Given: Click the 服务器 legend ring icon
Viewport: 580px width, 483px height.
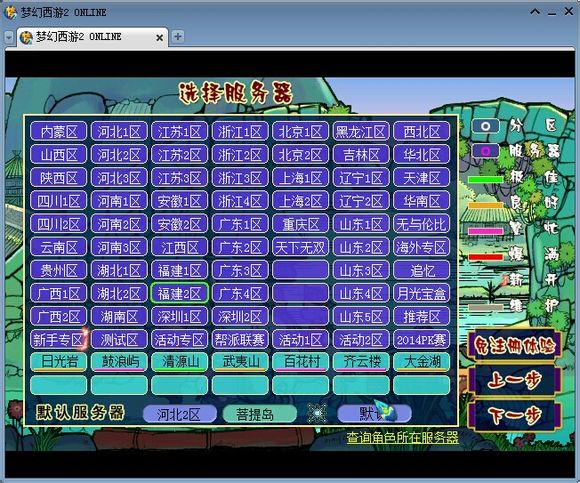Looking at the screenshot, I should pos(485,151).
